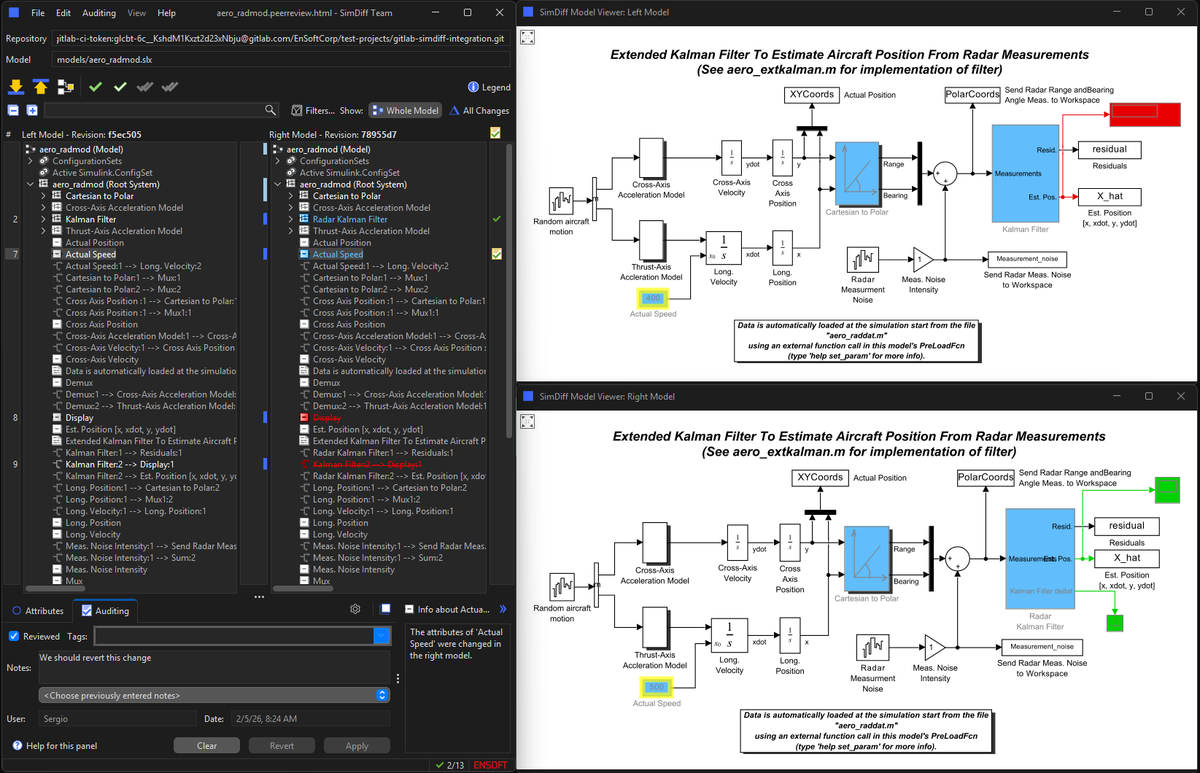Toggle review-all checkbox in column header

pos(496,134)
